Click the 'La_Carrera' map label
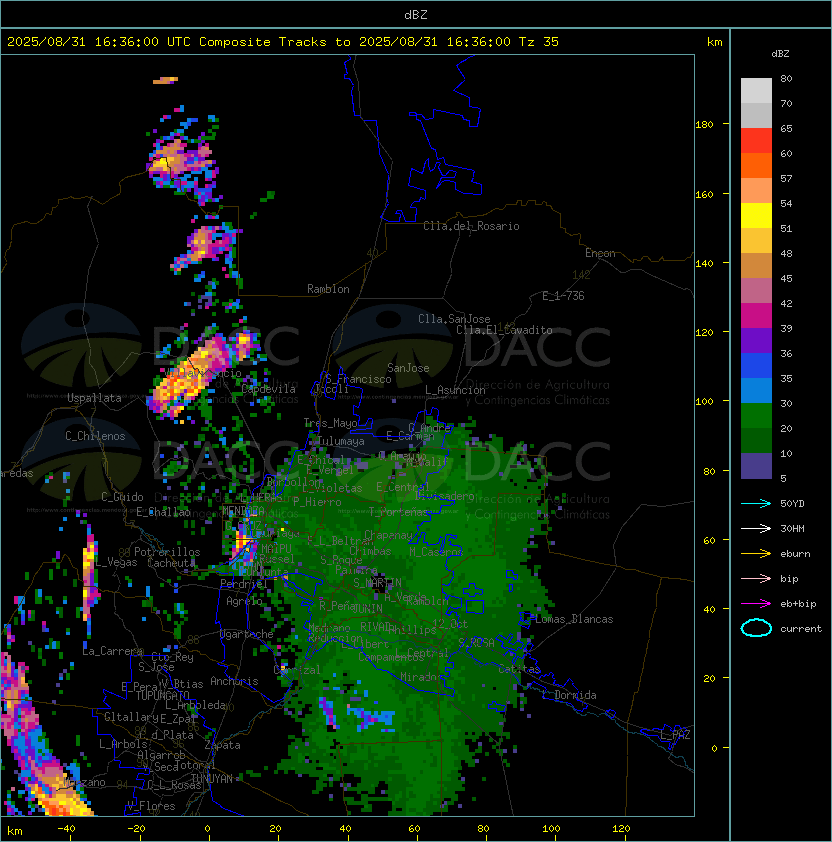Screen dimensions: 832x842 113,651
